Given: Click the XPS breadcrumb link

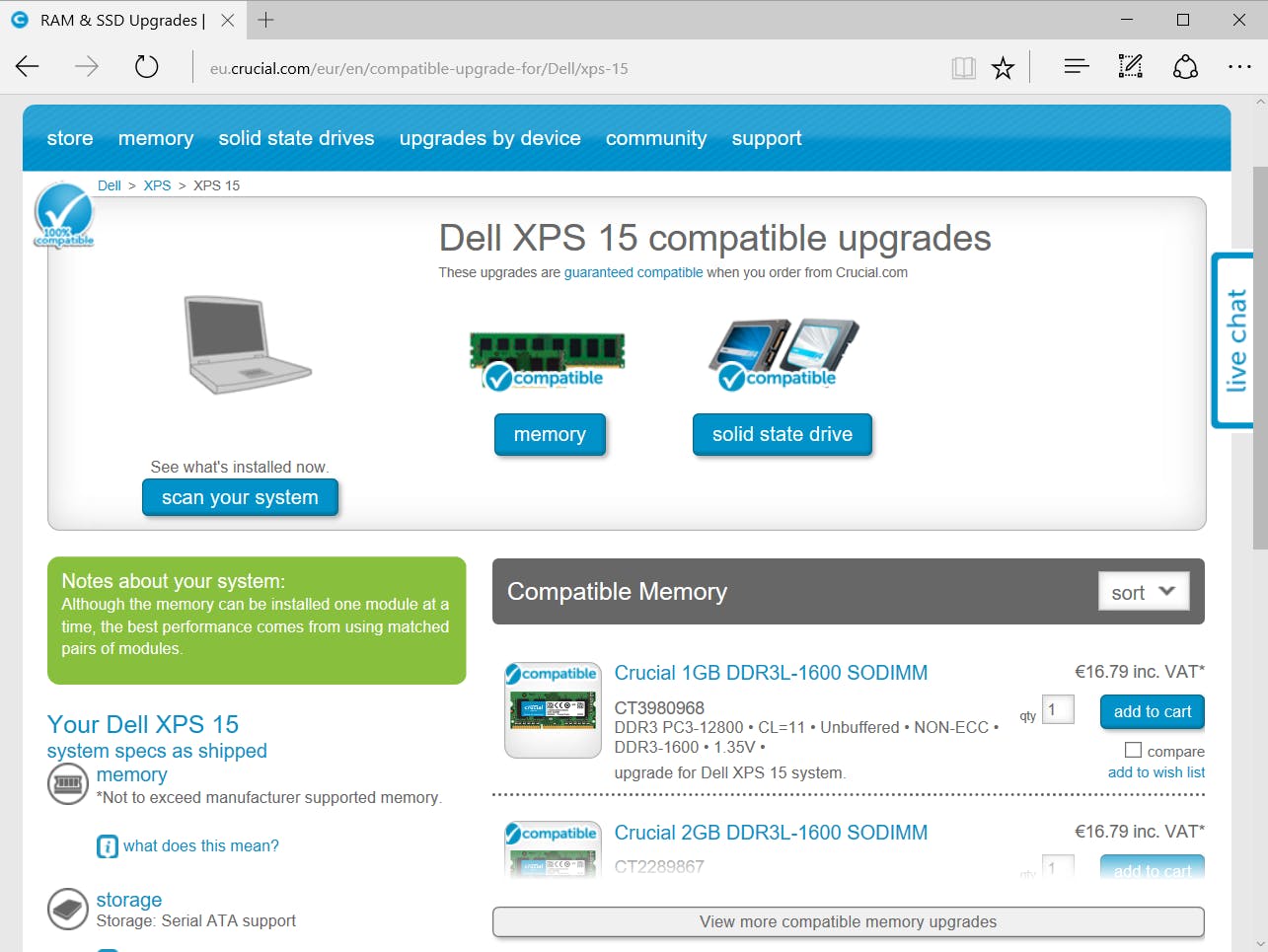Looking at the screenshot, I should pyautogui.click(x=157, y=185).
